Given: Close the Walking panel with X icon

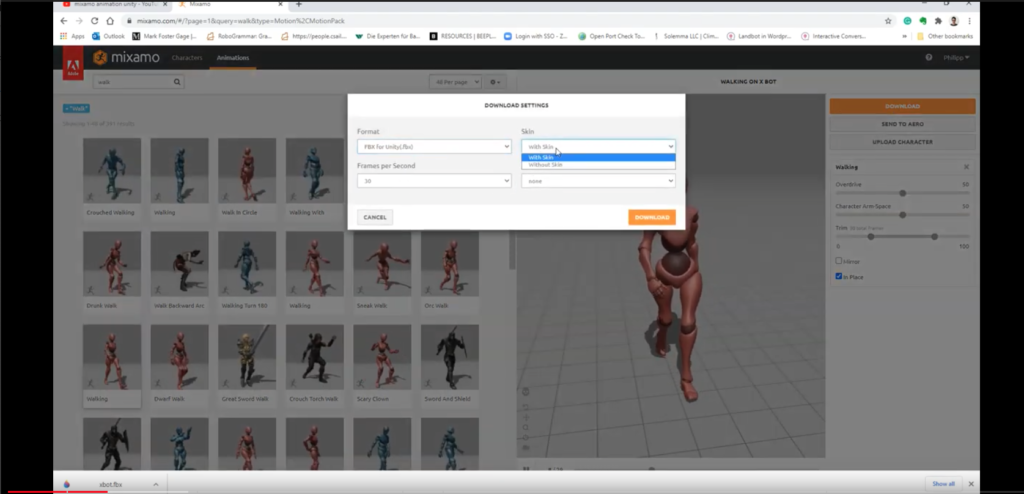Looking at the screenshot, I should (x=966, y=167).
